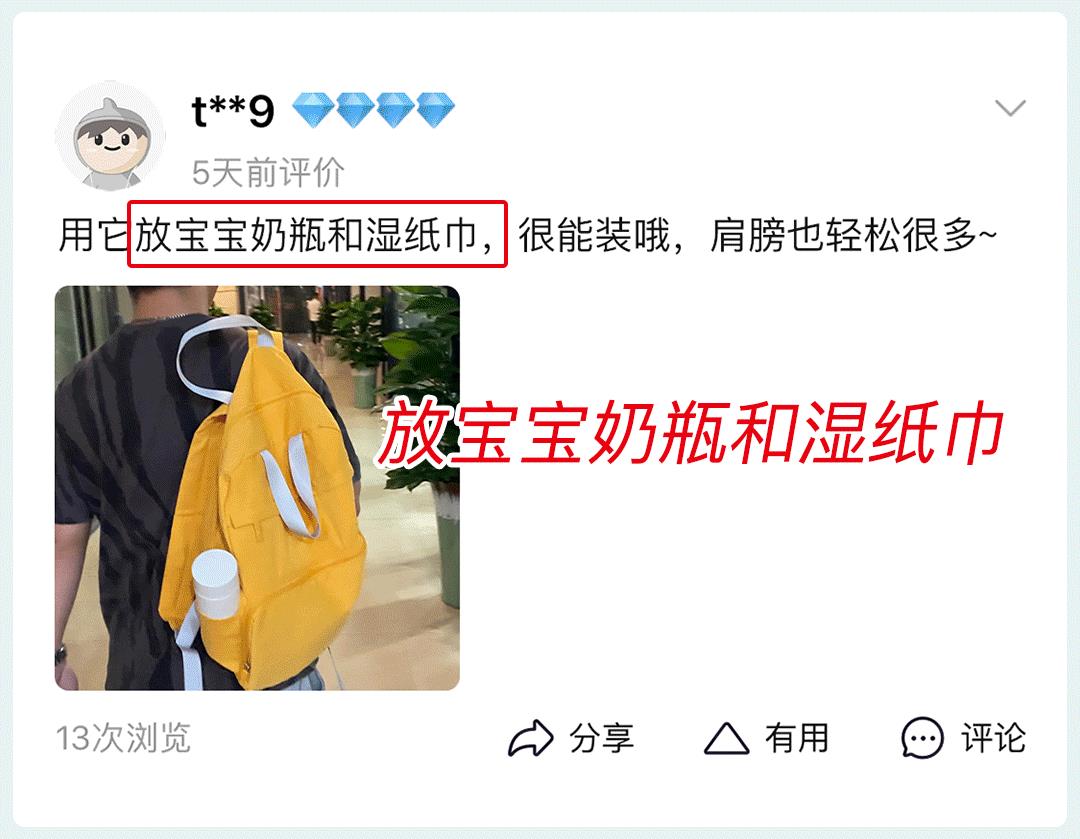
Task: Click the 13次浏览 view count
Action: tap(123, 738)
